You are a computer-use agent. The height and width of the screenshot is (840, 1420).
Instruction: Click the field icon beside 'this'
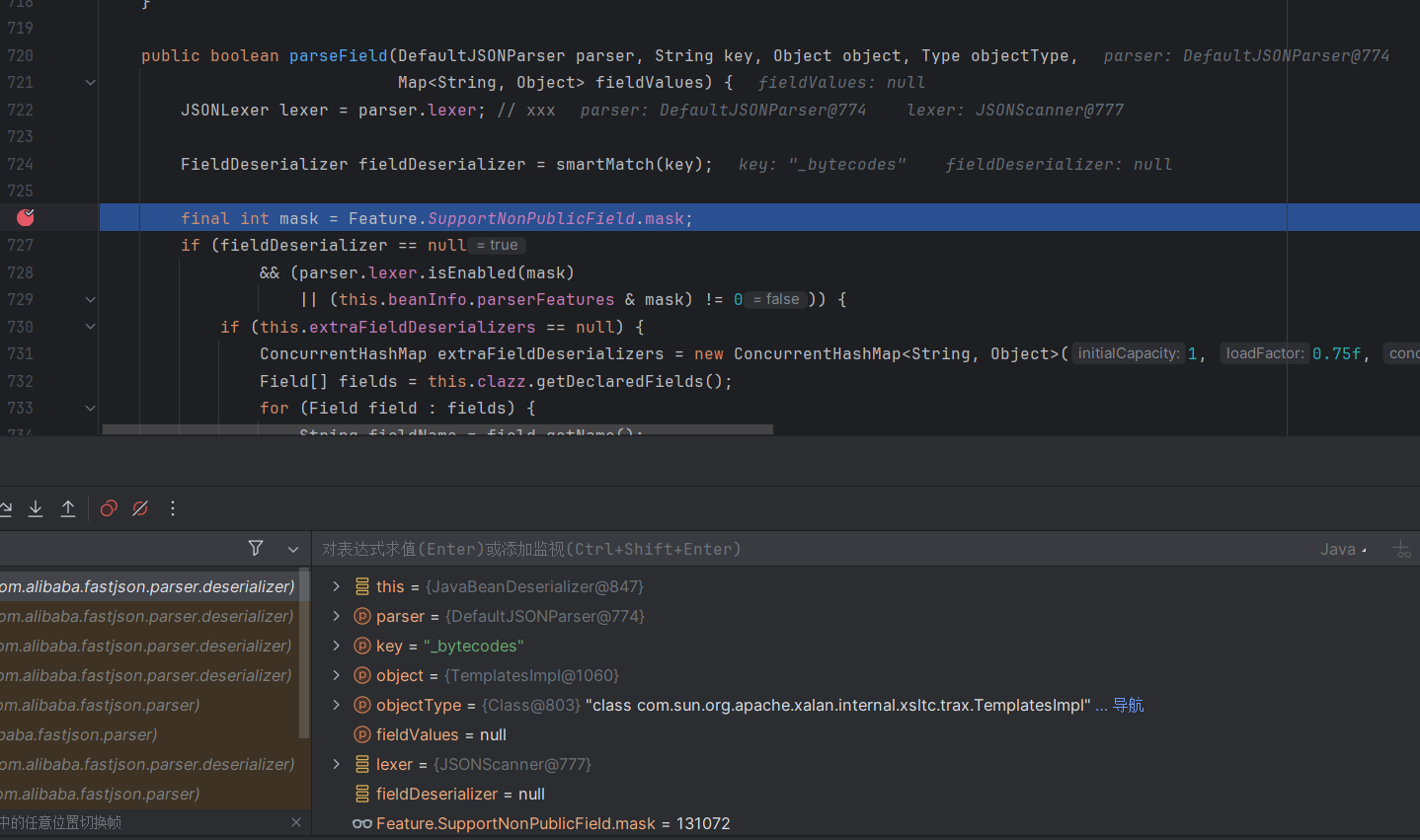pos(362,586)
